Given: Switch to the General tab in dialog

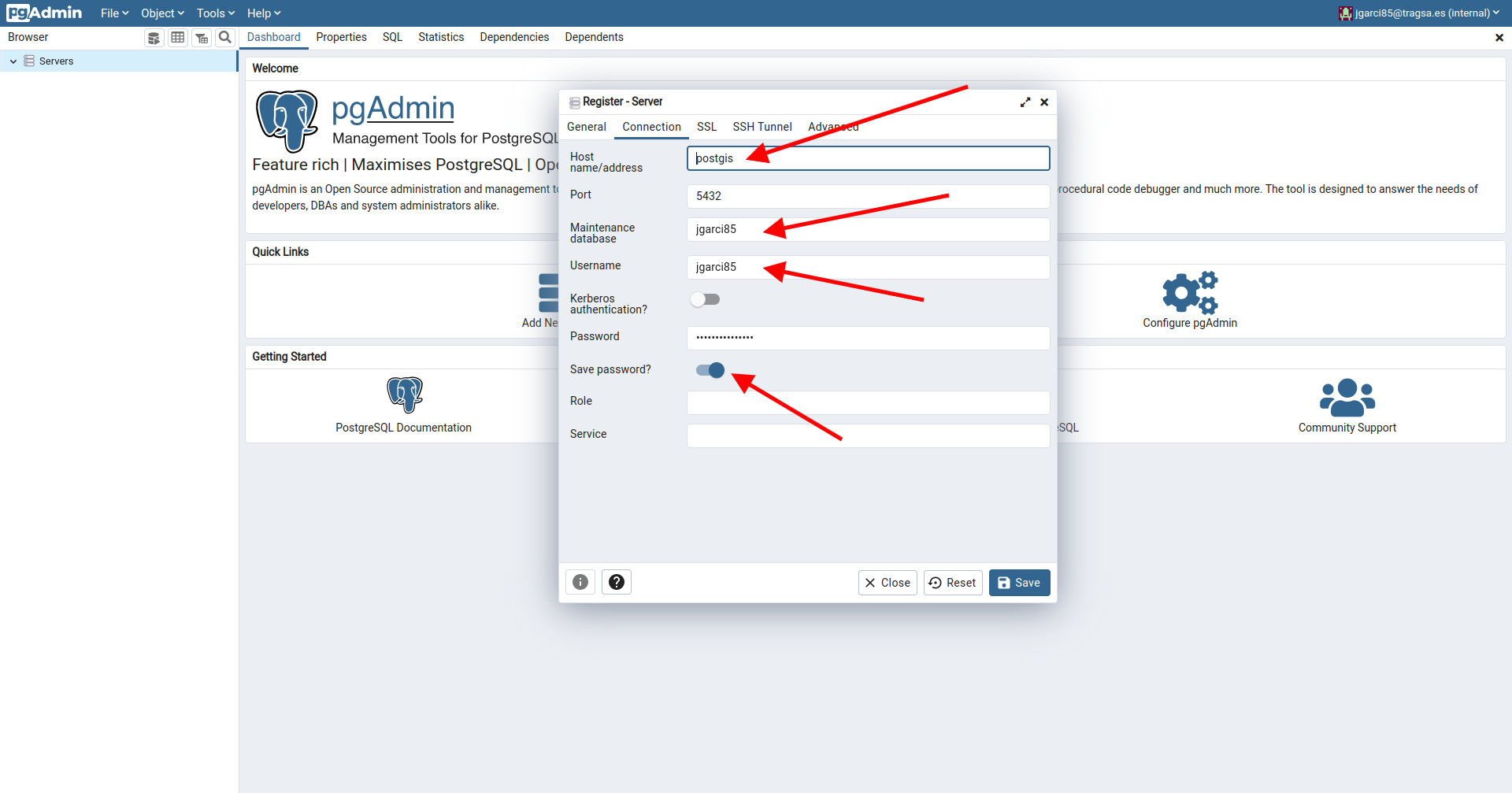Looking at the screenshot, I should pyautogui.click(x=587, y=127).
